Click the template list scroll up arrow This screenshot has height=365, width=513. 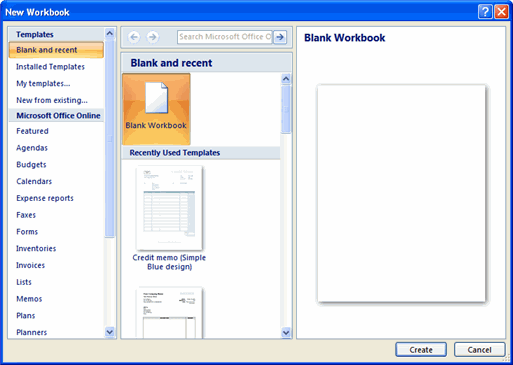click(x=286, y=79)
